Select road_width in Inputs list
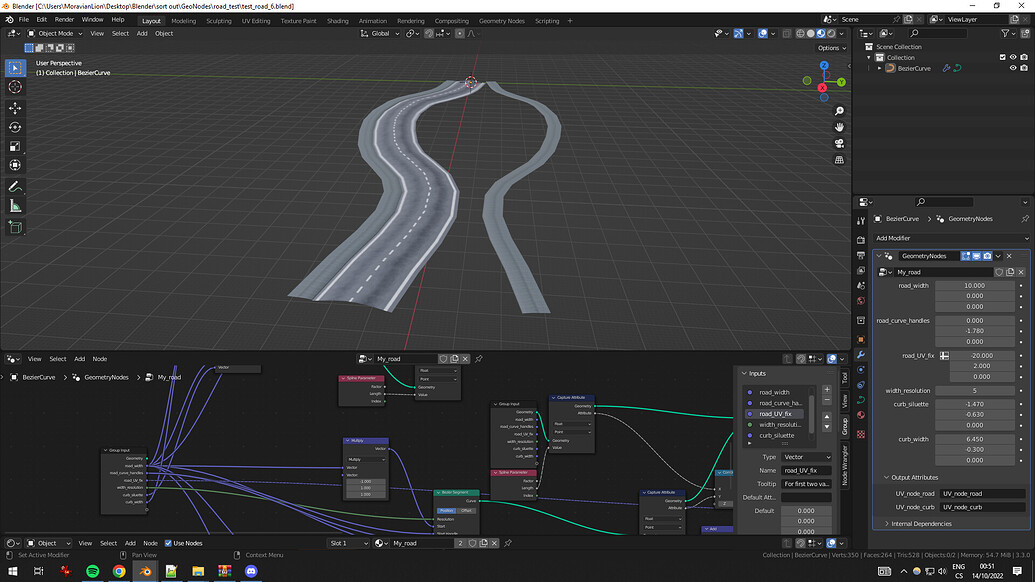1035x582 pixels. 774,392
